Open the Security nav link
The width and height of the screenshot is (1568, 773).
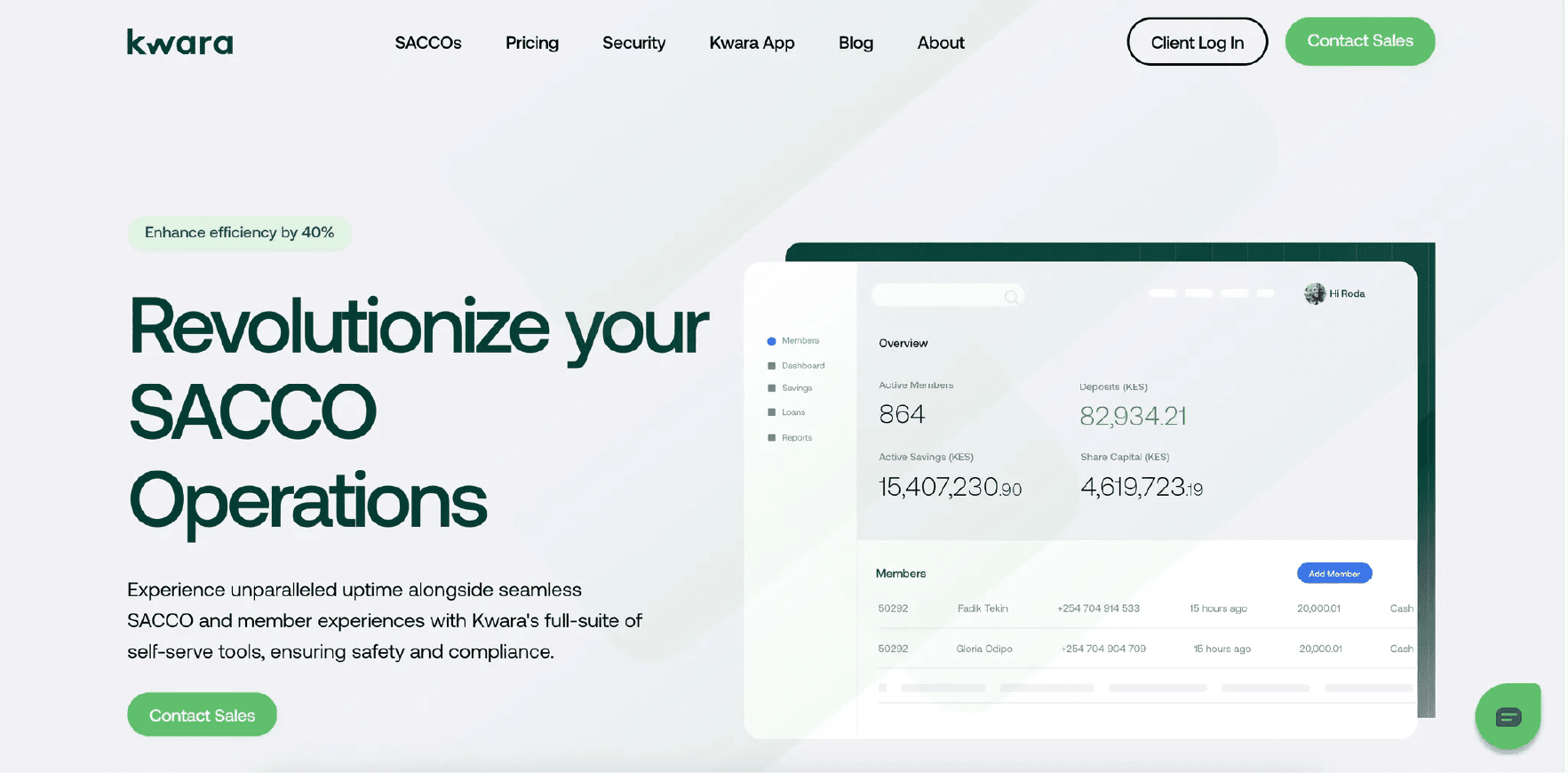pos(633,43)
